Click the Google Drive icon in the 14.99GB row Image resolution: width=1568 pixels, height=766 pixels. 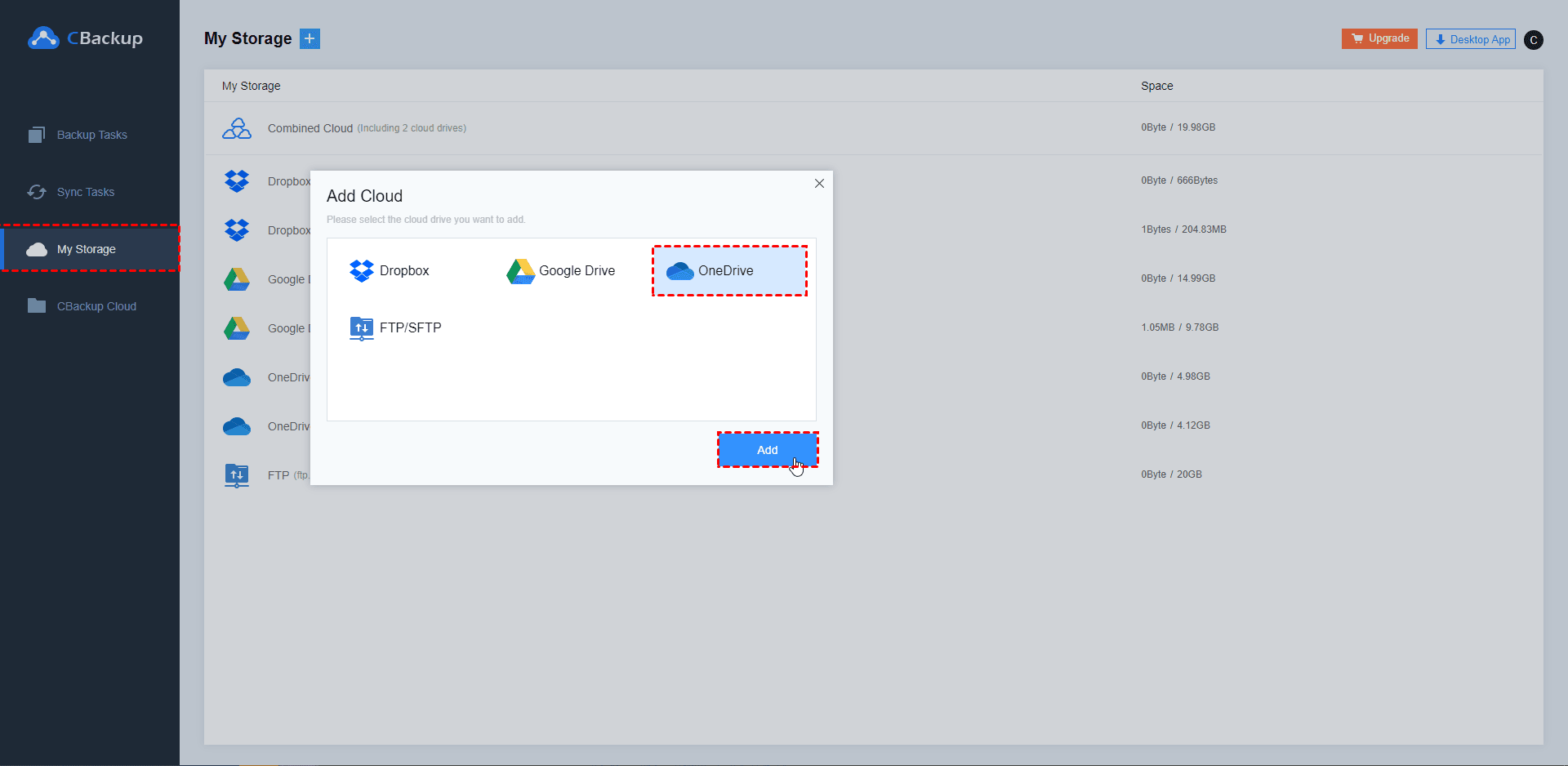pyautogui.click(x=237, y=279)
